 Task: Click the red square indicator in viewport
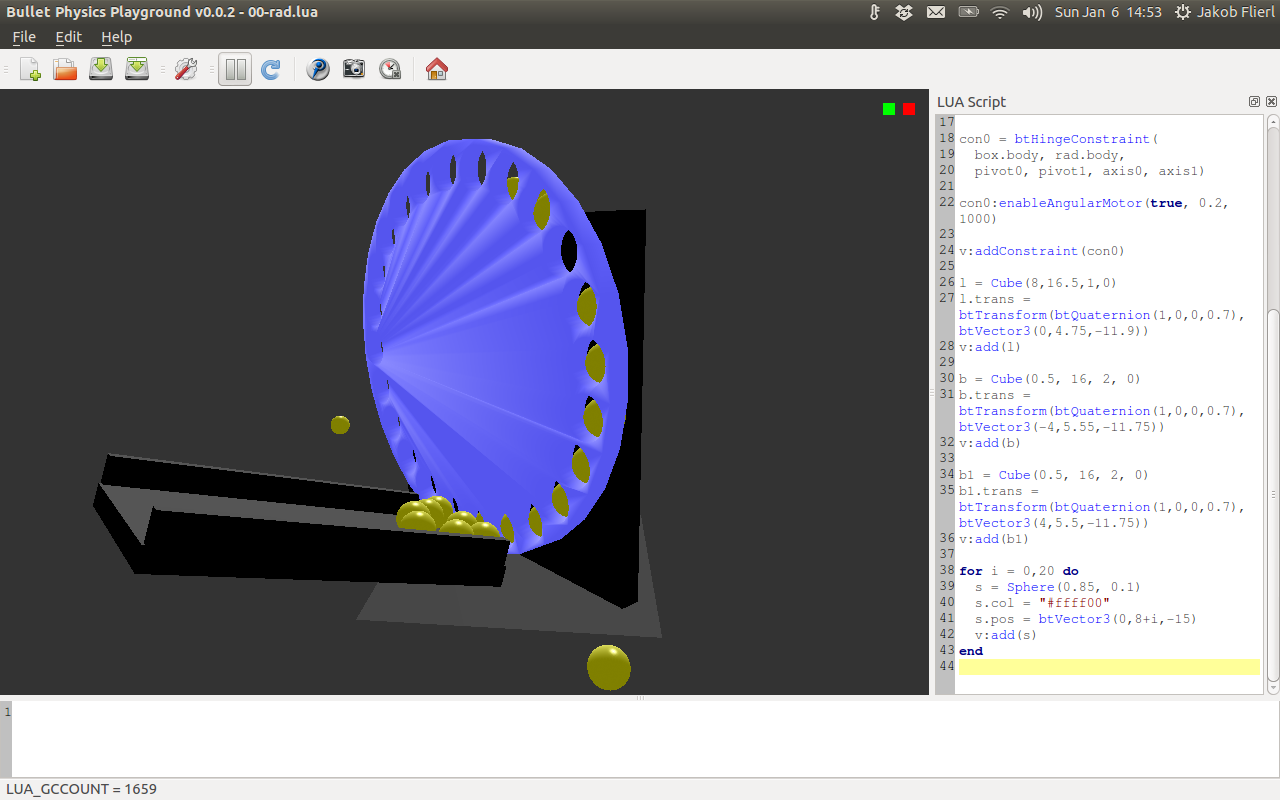909,109
